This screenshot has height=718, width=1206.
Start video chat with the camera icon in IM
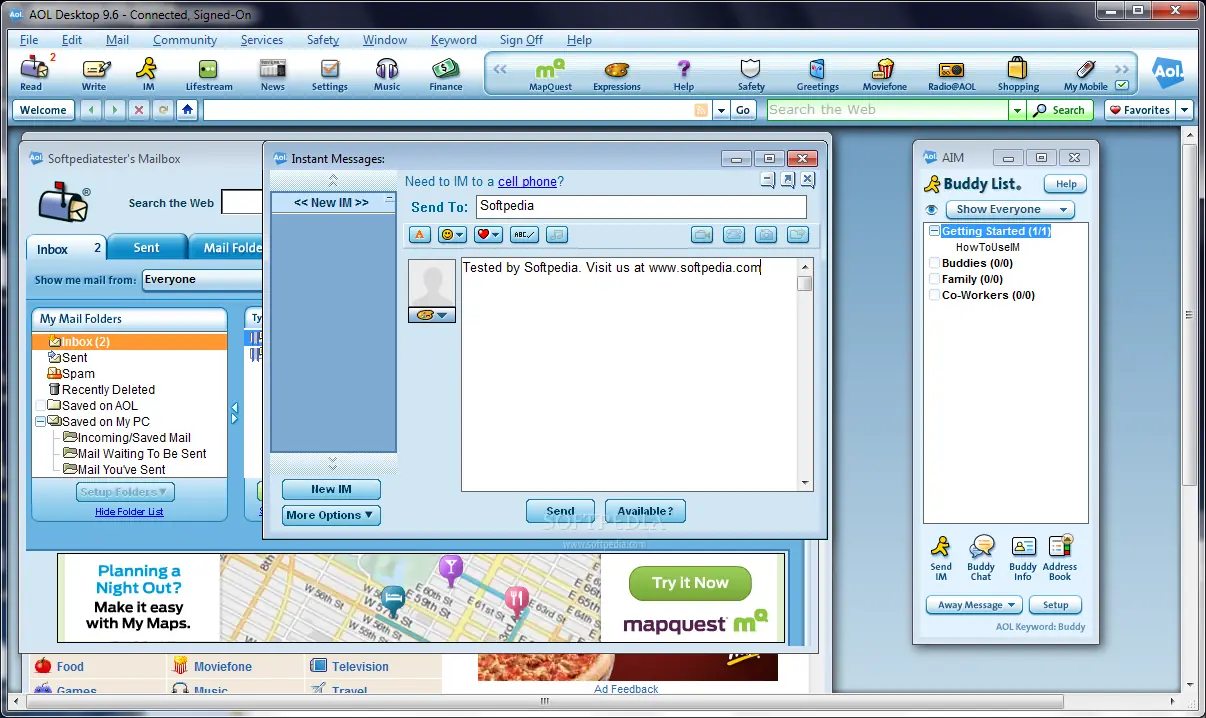702,234
